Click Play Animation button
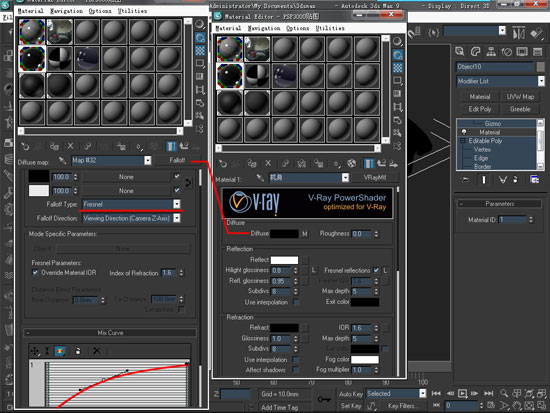This screenshot has width=550, height=413. click(462, 394)
